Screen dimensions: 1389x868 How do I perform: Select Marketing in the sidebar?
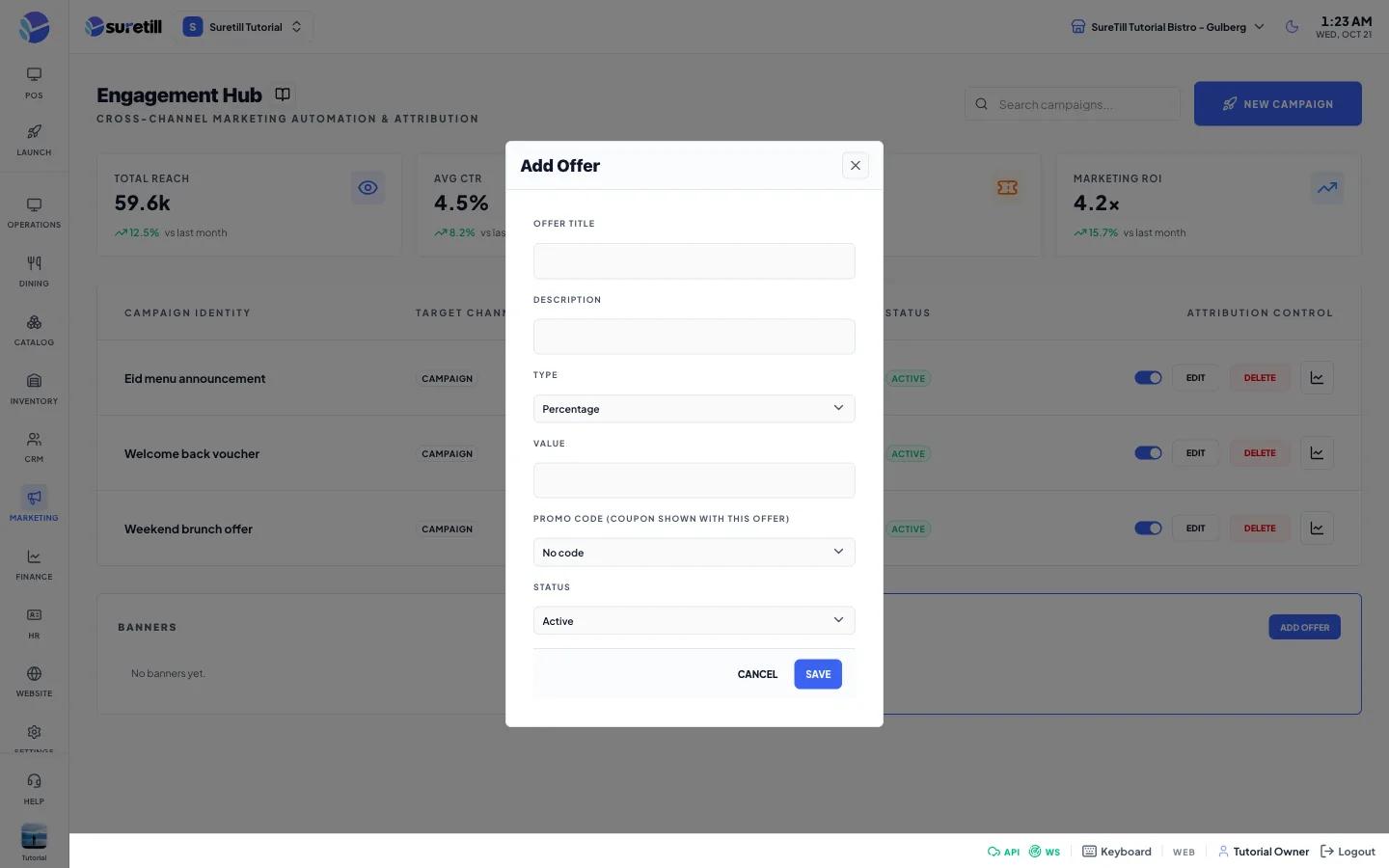pos(34,505)
